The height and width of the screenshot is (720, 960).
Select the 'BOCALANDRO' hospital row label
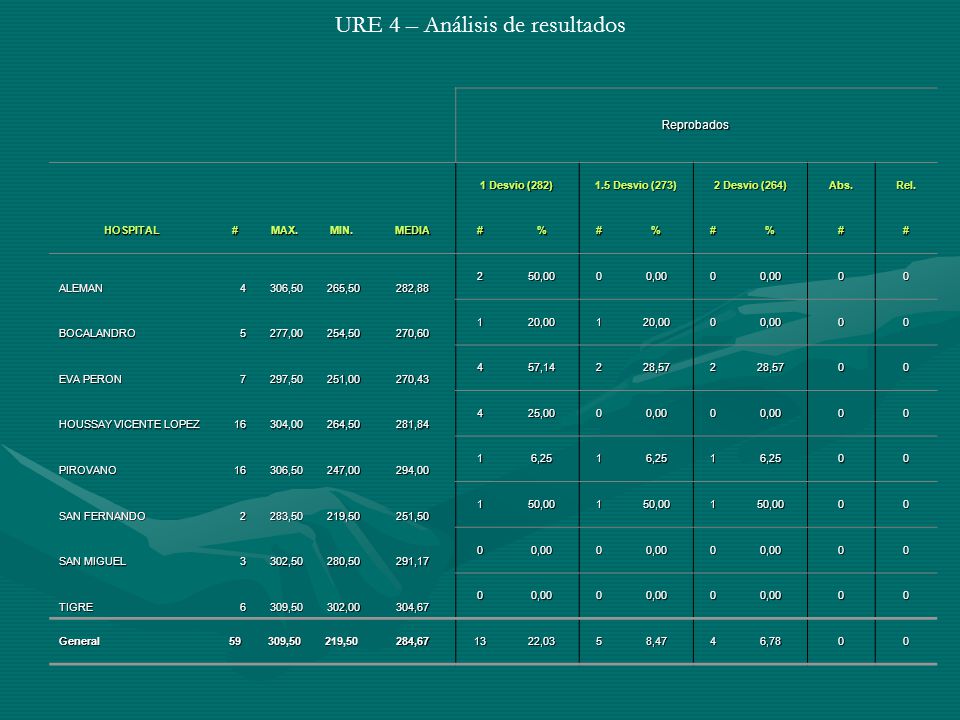click(97, 334)
